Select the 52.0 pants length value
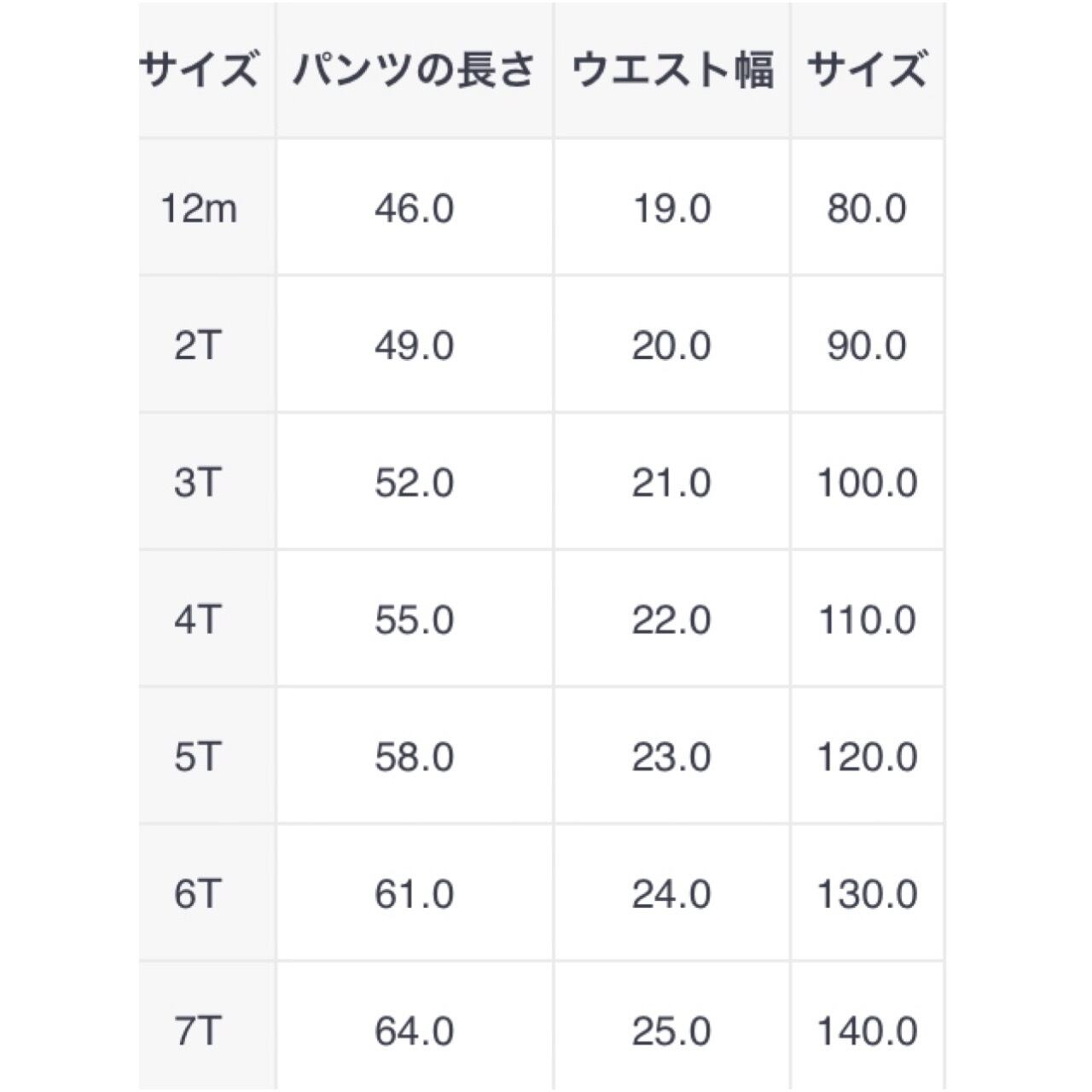 414,483
